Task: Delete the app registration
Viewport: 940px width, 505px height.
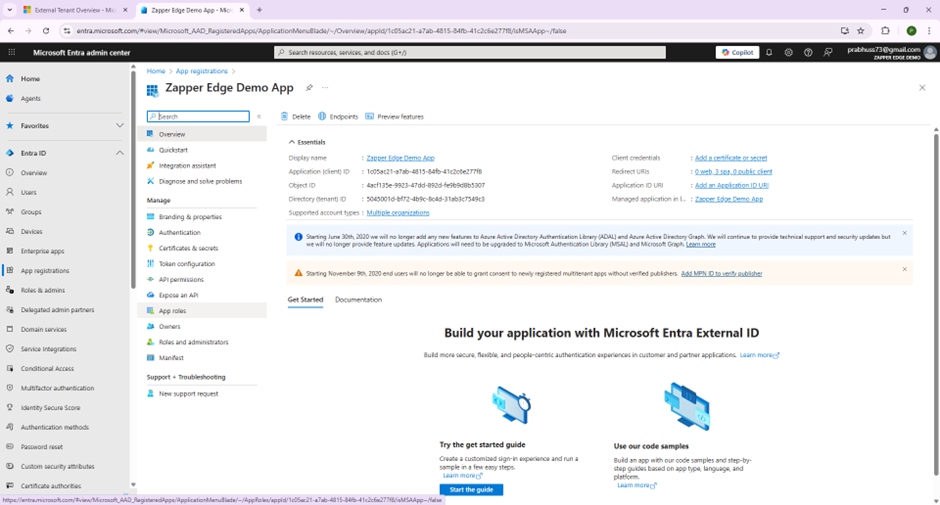Action: click(x=296, y=116)
